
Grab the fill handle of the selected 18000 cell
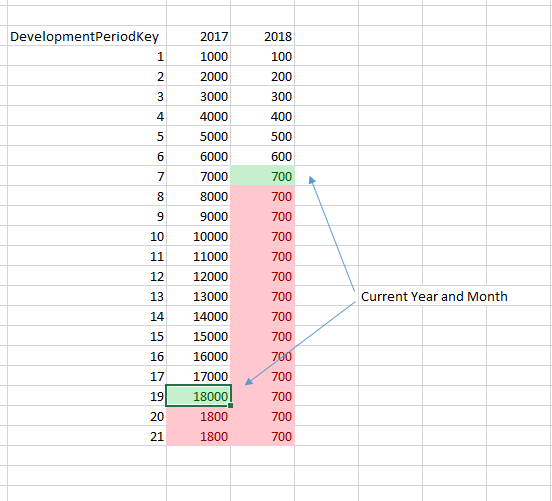231,406
